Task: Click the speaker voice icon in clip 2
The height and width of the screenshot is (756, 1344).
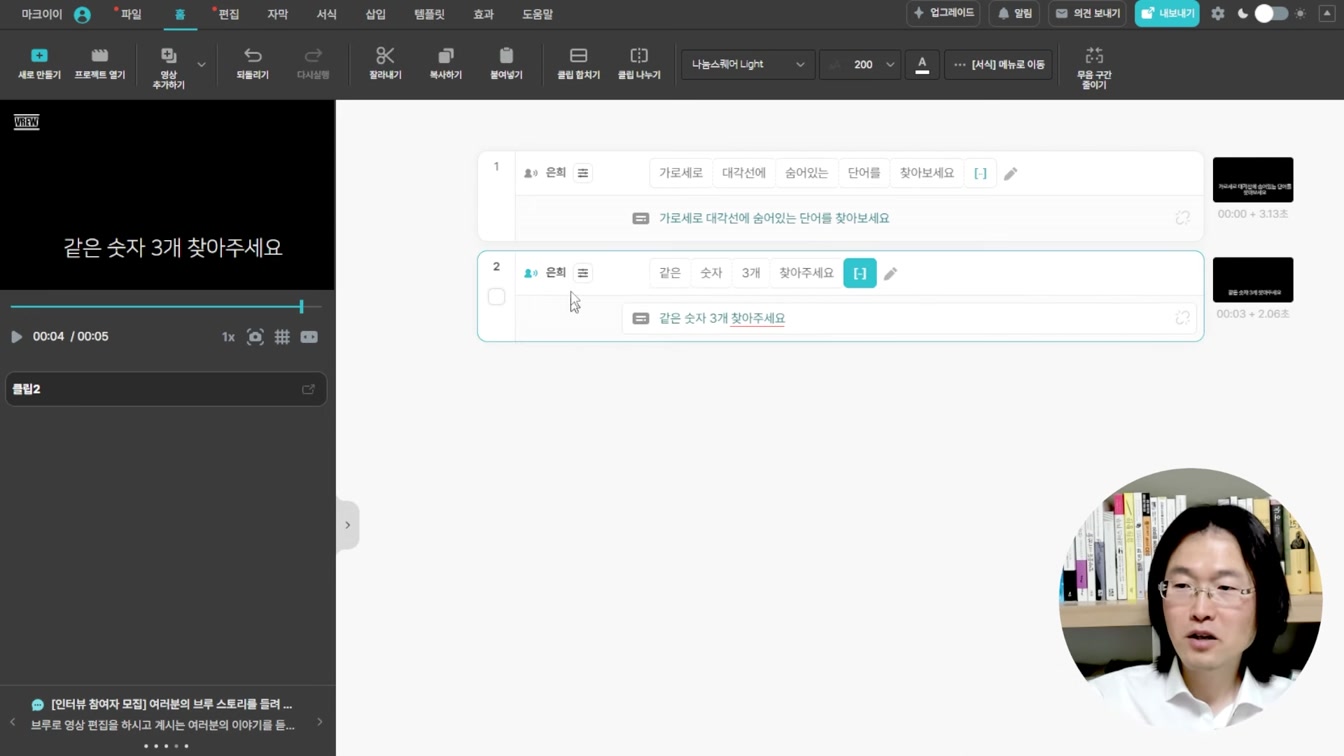Action: pyautogui.click(x=531, y=273)
